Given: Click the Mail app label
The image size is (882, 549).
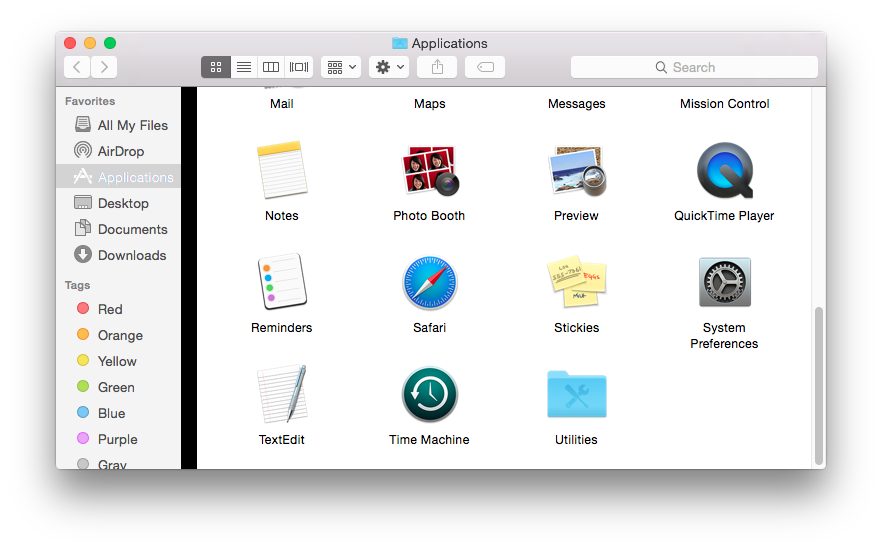Looking at the screenshot, I should tap(282, 104).
